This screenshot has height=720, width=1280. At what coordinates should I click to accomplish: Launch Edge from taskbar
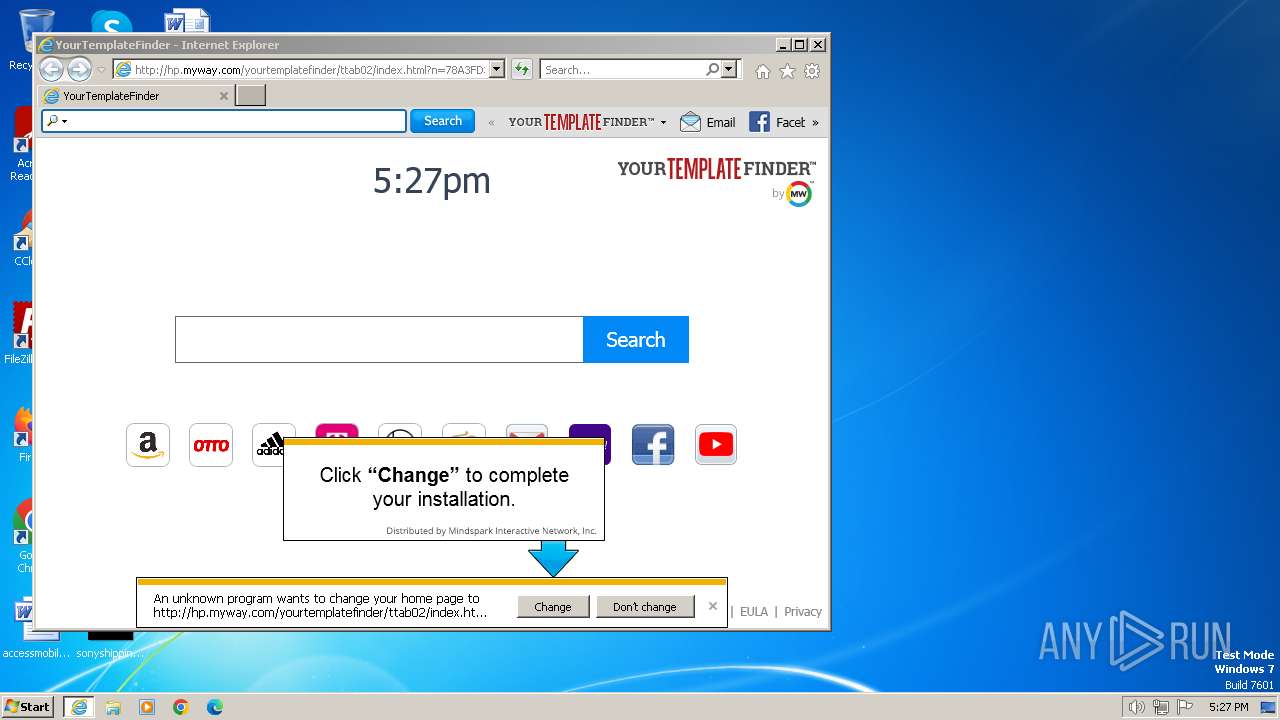215,707
